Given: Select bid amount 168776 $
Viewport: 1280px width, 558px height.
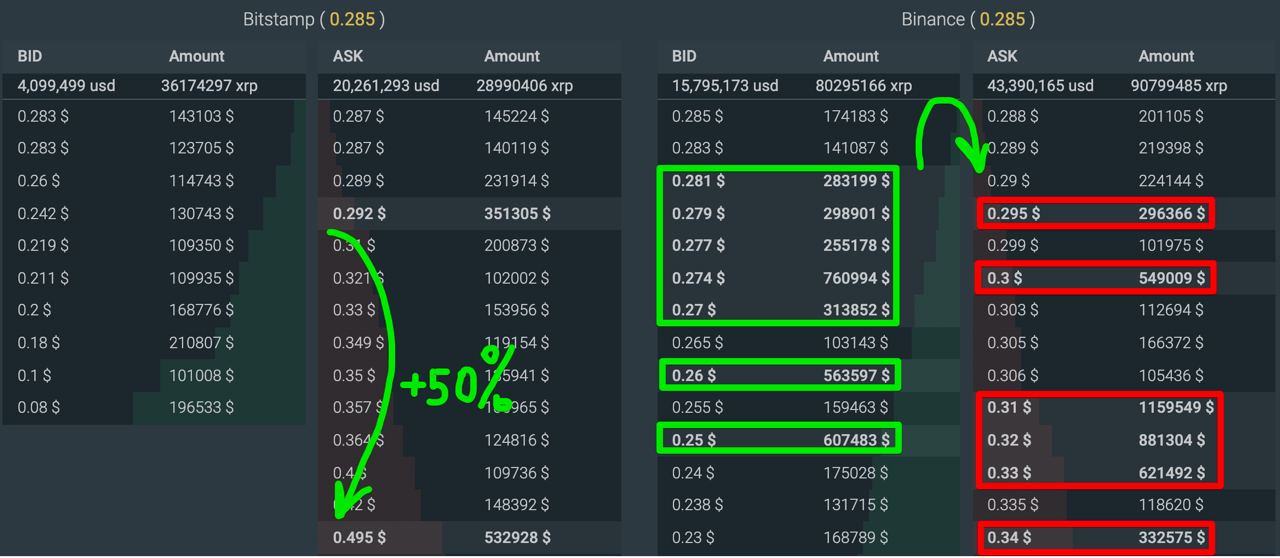Looking at the screenshot, I should coord(201,310).
